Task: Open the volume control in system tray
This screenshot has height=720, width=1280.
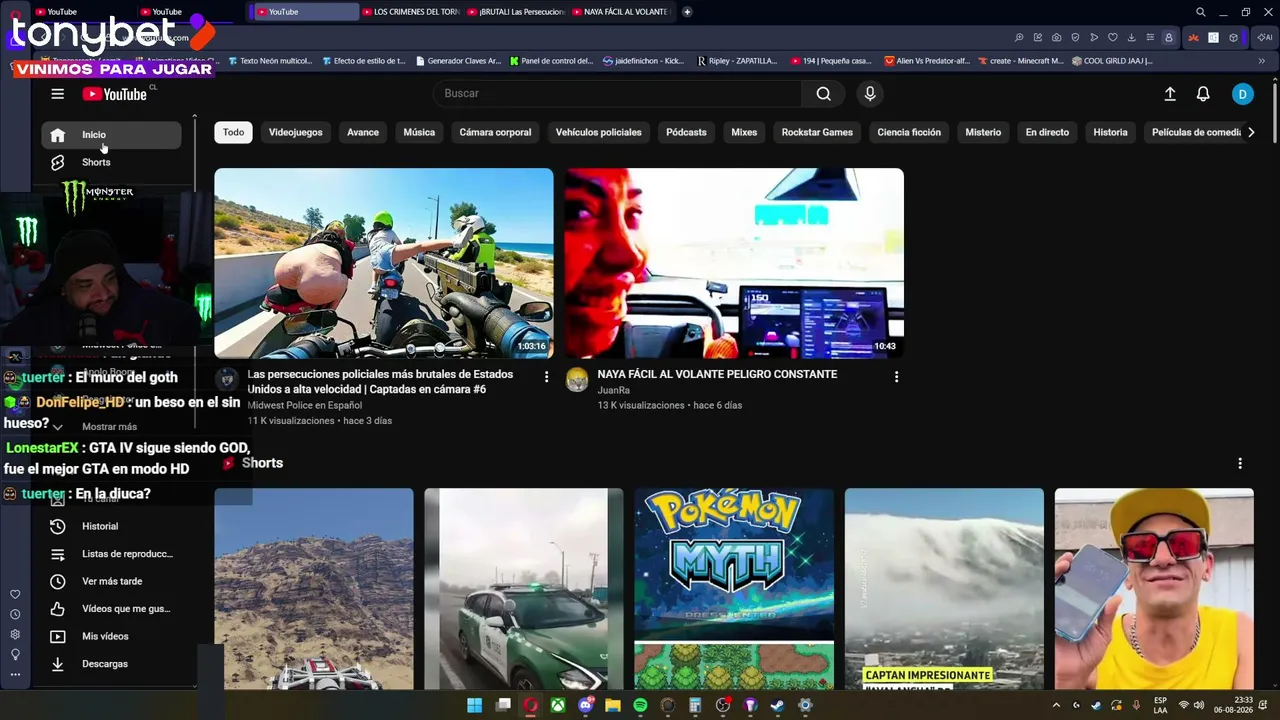Action: tap(1199, 705)
